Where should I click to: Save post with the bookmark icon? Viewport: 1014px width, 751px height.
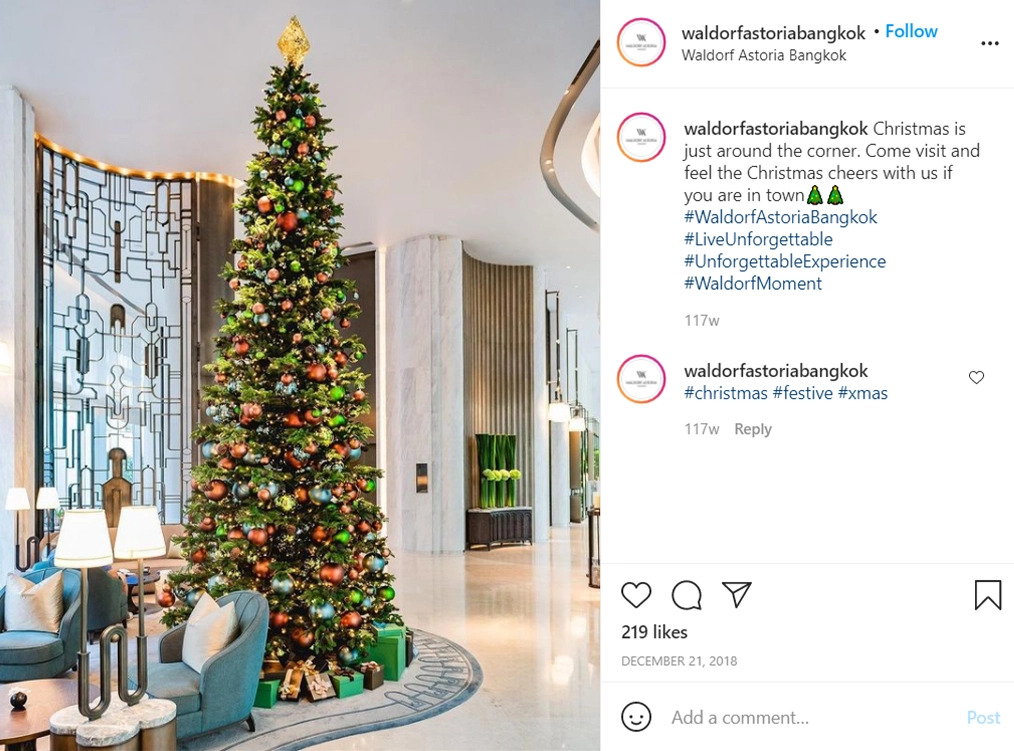(x=987, y=595)
